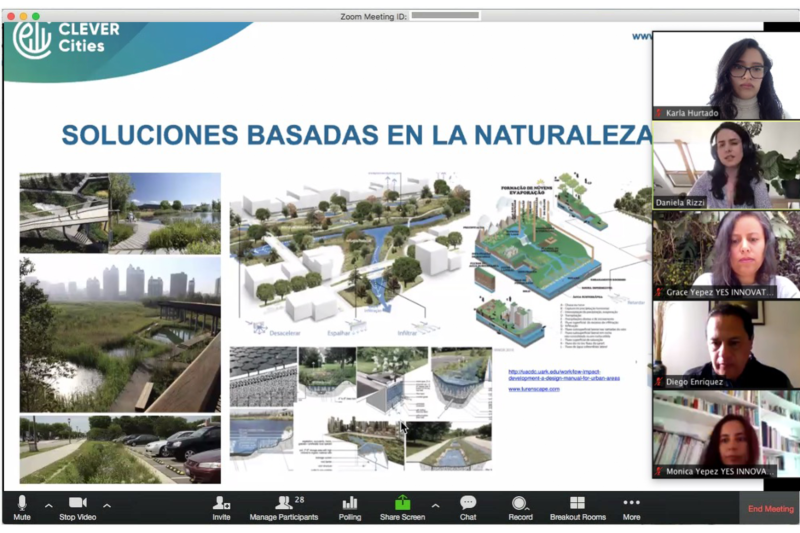Click the muted mic icon on Monica Yepez
This screenshot has height=533, width=800.
[x=659, y=471]
